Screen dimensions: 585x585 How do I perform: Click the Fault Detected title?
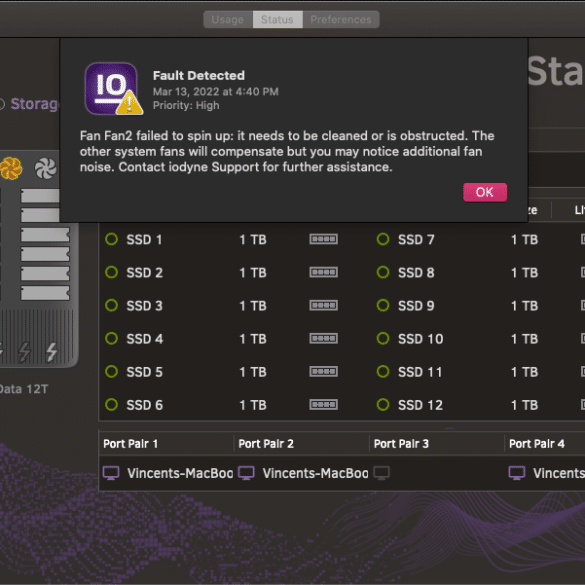point(199,76)
